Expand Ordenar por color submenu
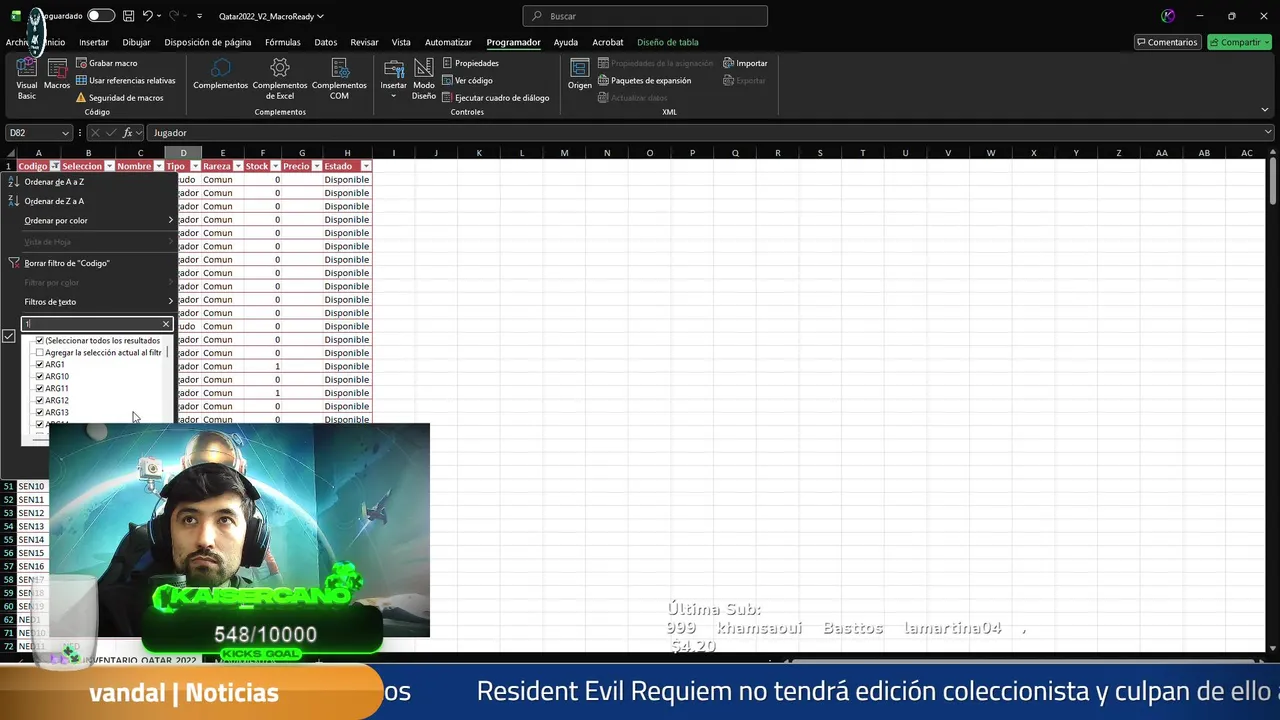 tap(97, 221)
